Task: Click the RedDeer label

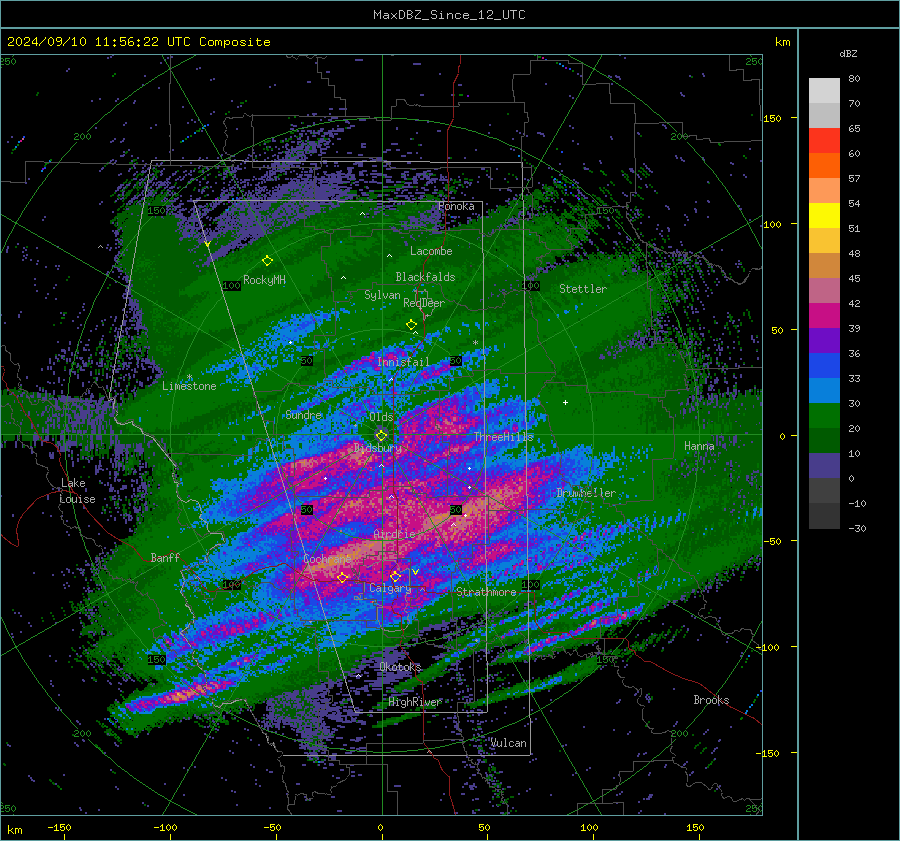Action: point(424,303)
